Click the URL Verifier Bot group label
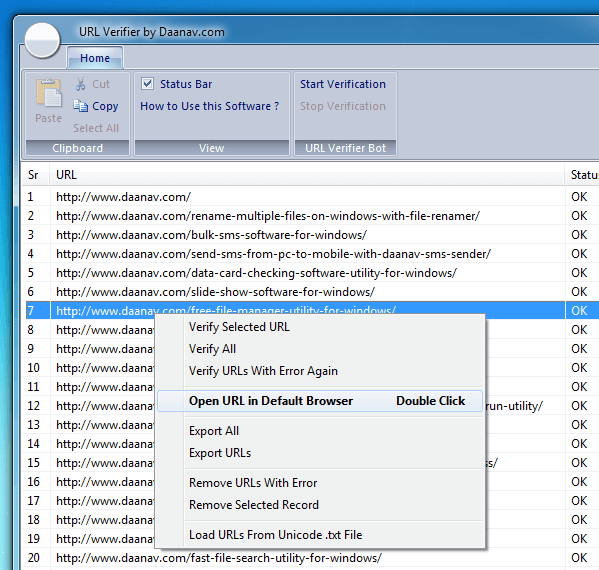 [x=345, y=148]
